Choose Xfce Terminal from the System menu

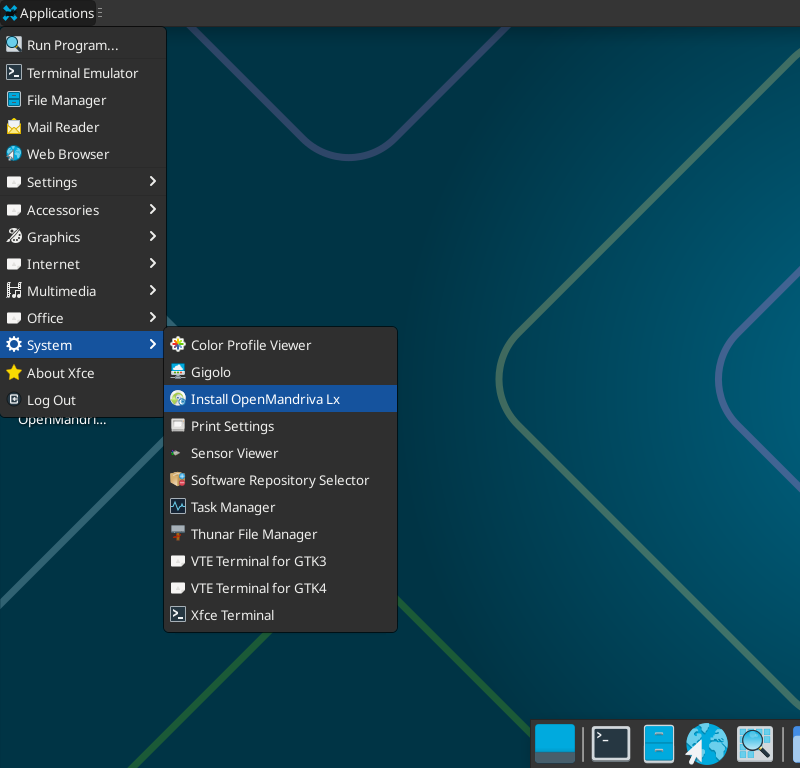(x=232, y=615)
